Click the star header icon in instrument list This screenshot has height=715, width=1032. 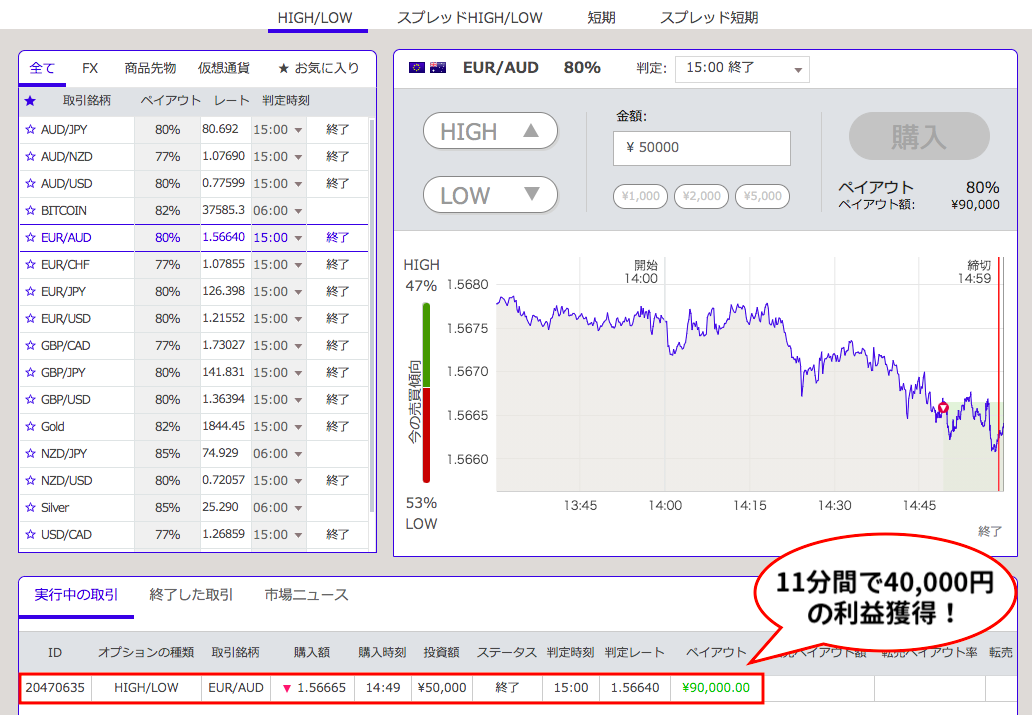(30, 101)
